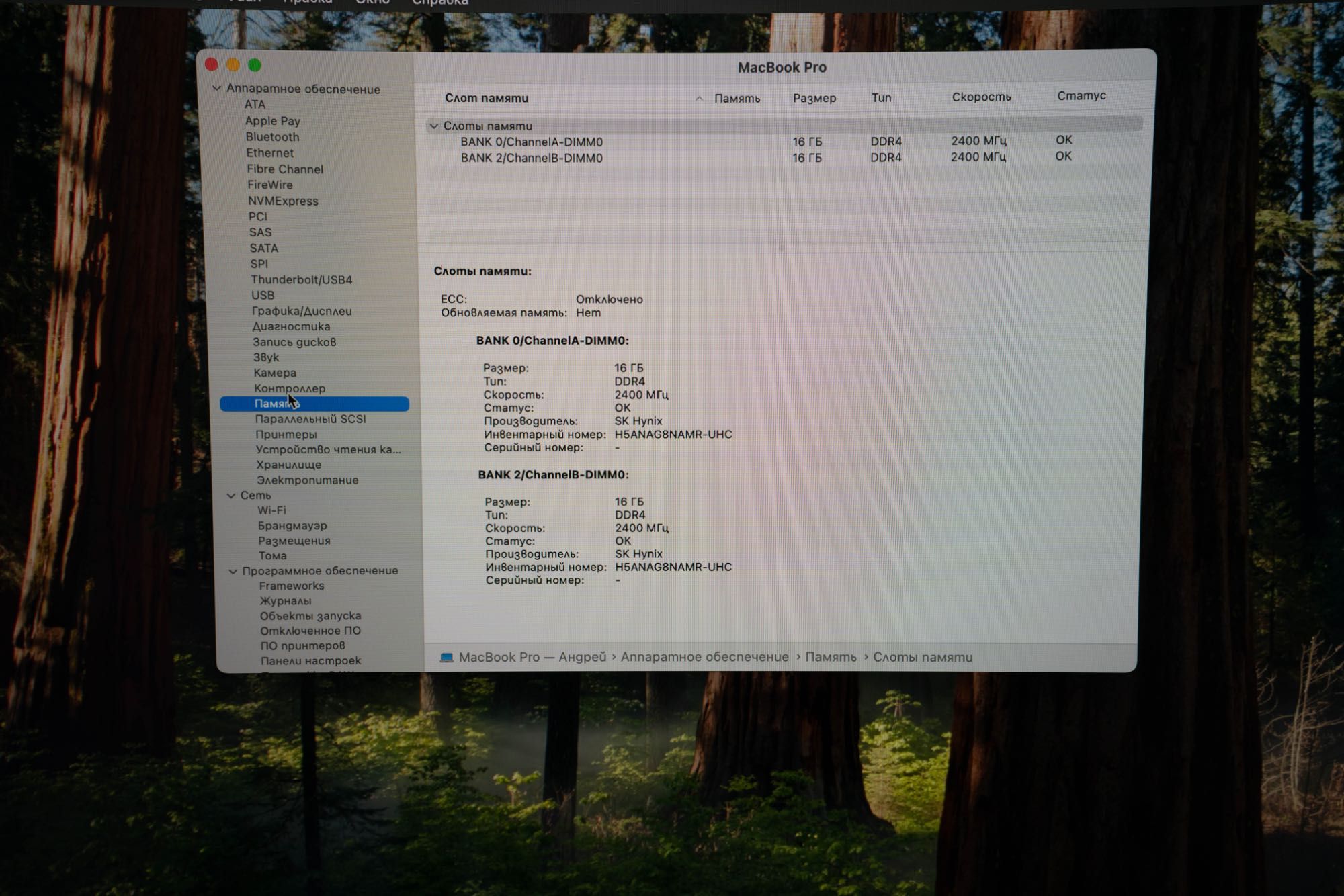Select Камера in the sidebar
Image resolution: width=1344 pixels, height=896 pixels.
(275, 373)
